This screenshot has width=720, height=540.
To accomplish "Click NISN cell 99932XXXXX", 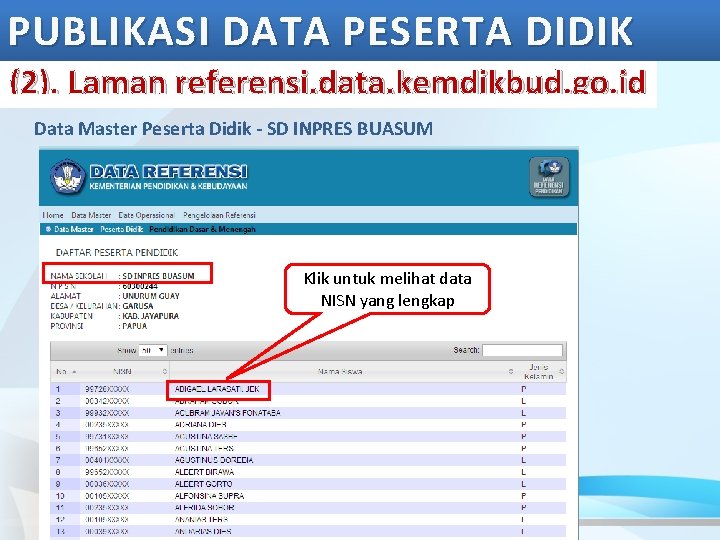I will click(x=107, y=413).
